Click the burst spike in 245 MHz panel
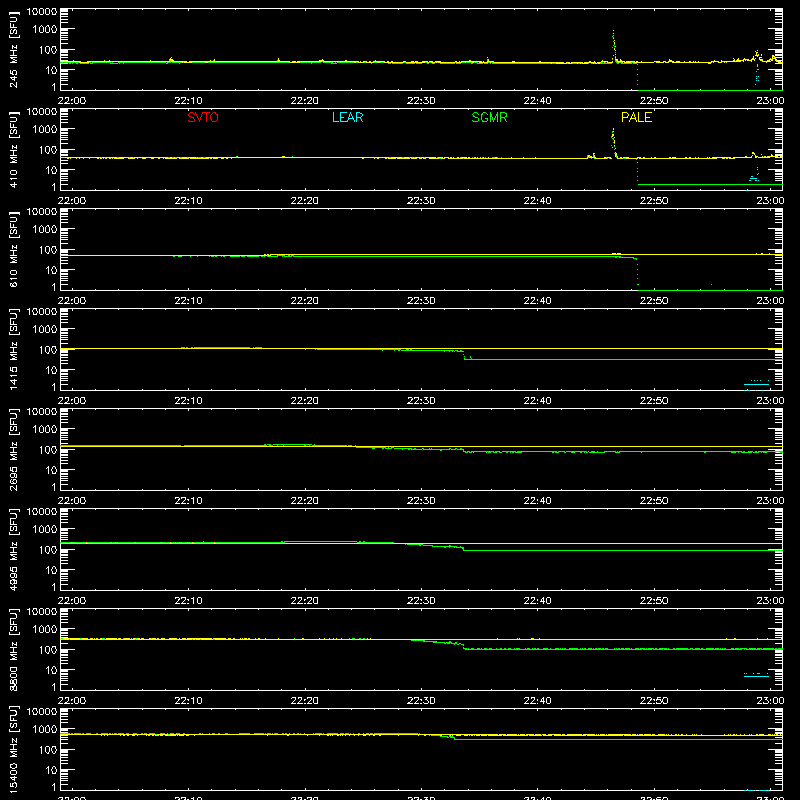 [x=614, y=46]
